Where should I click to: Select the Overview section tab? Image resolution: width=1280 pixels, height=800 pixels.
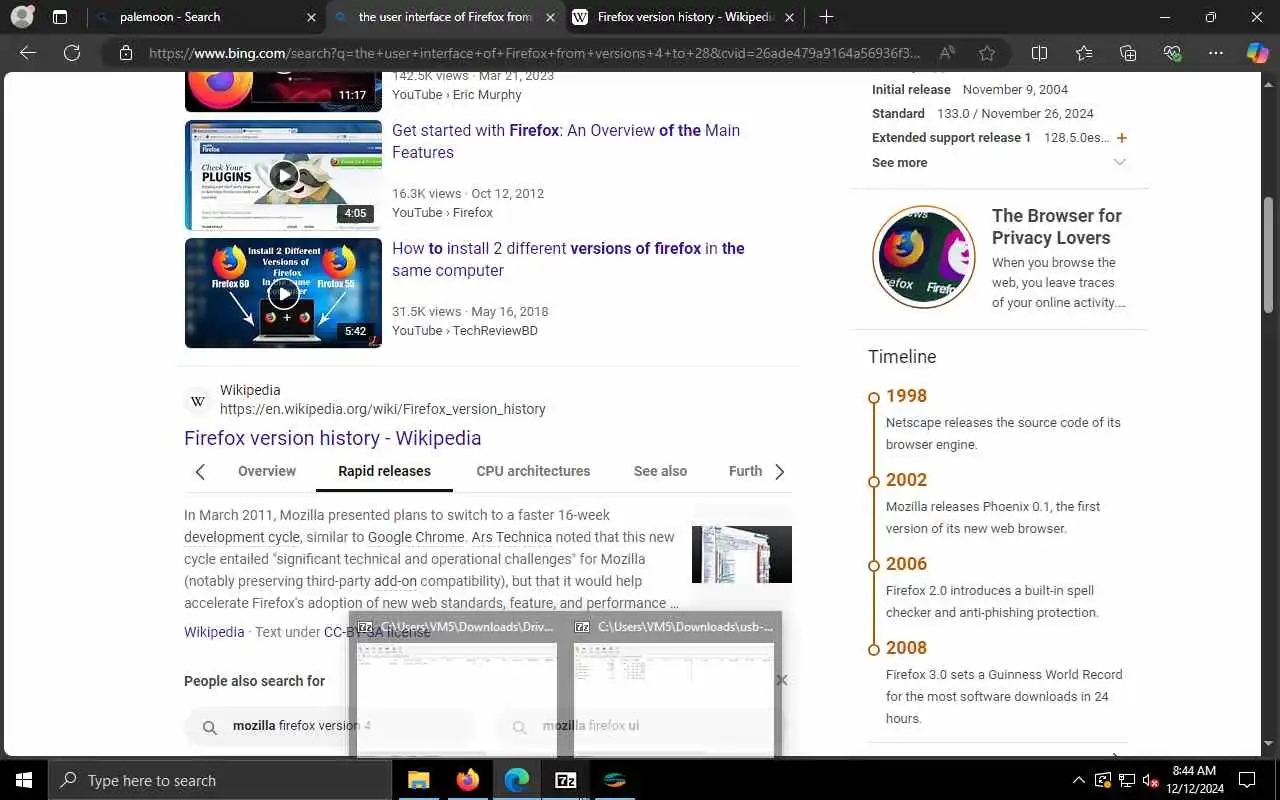(267, 471)
